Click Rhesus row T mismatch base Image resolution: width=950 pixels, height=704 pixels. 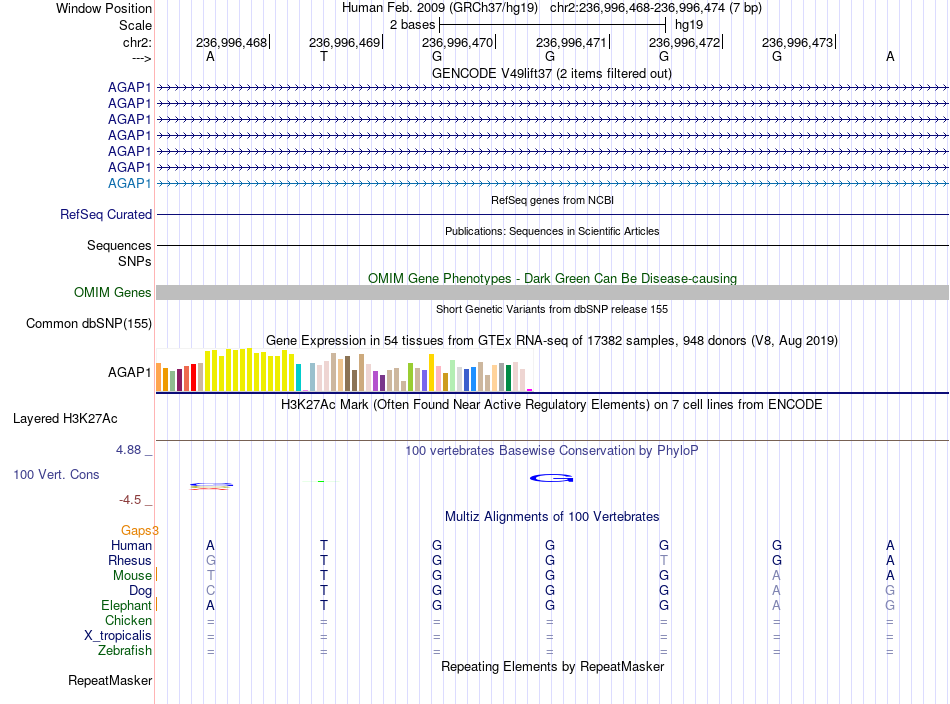coord(664,560)
